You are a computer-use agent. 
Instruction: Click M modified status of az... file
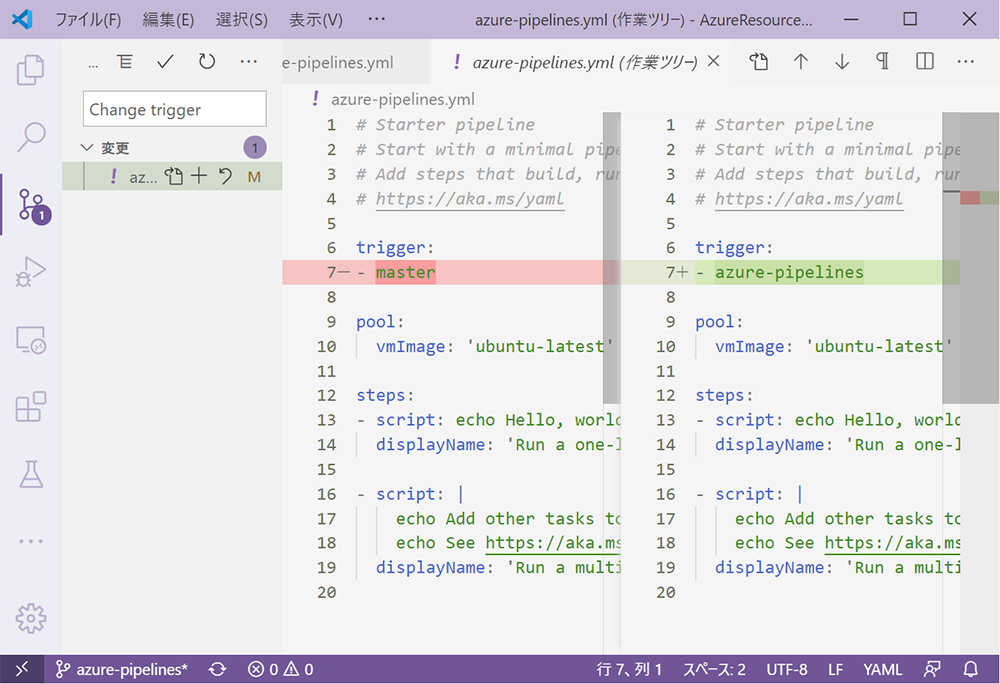click(254, 177)
